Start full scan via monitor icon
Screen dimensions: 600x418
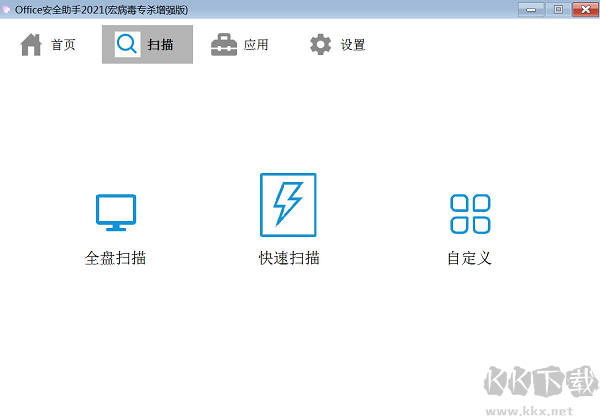(116, 212)
